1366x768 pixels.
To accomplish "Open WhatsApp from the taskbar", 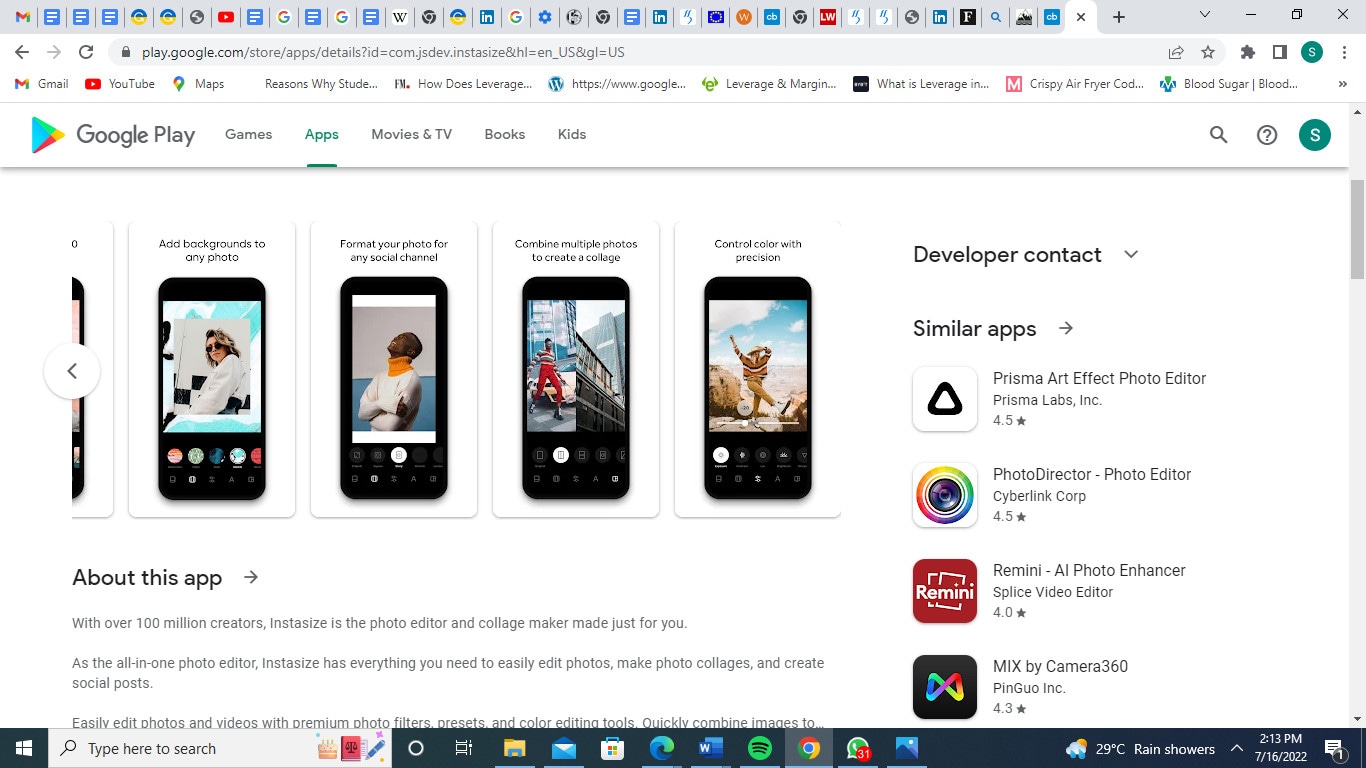I will [858, 748].
